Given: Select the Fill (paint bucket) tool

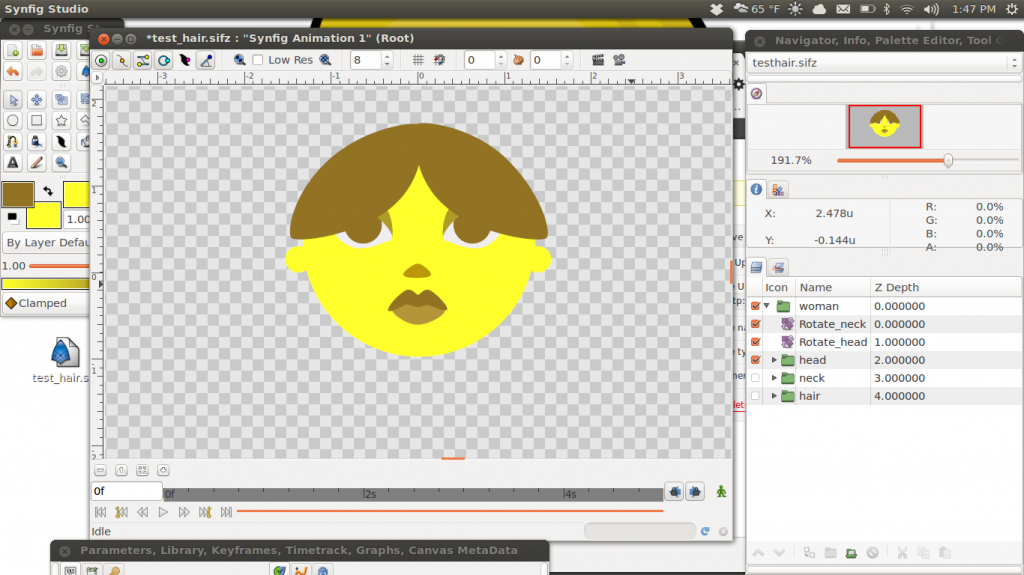Looking at the screenshot, I should pyautogui.click(x=37, y=142).
